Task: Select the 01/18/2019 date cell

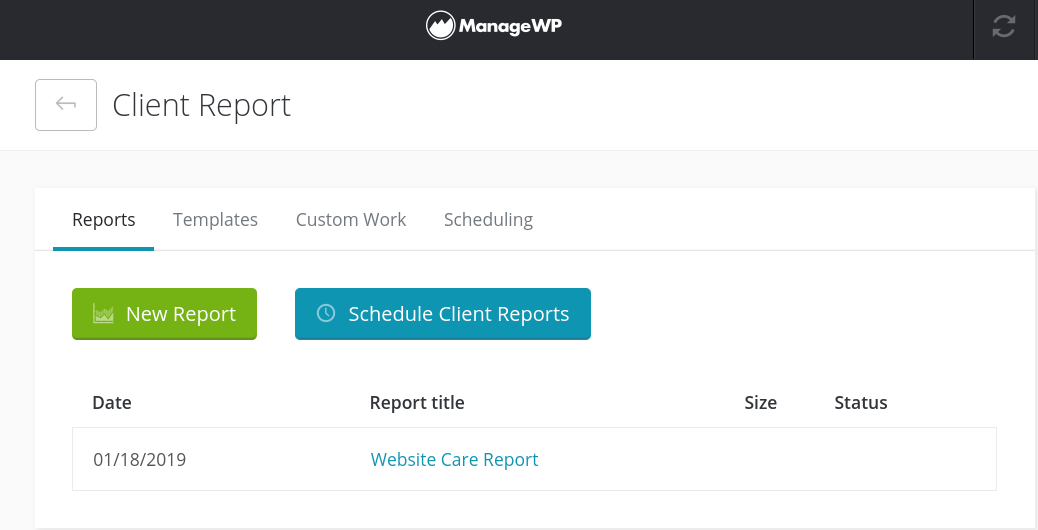Action: click(140, 460)
